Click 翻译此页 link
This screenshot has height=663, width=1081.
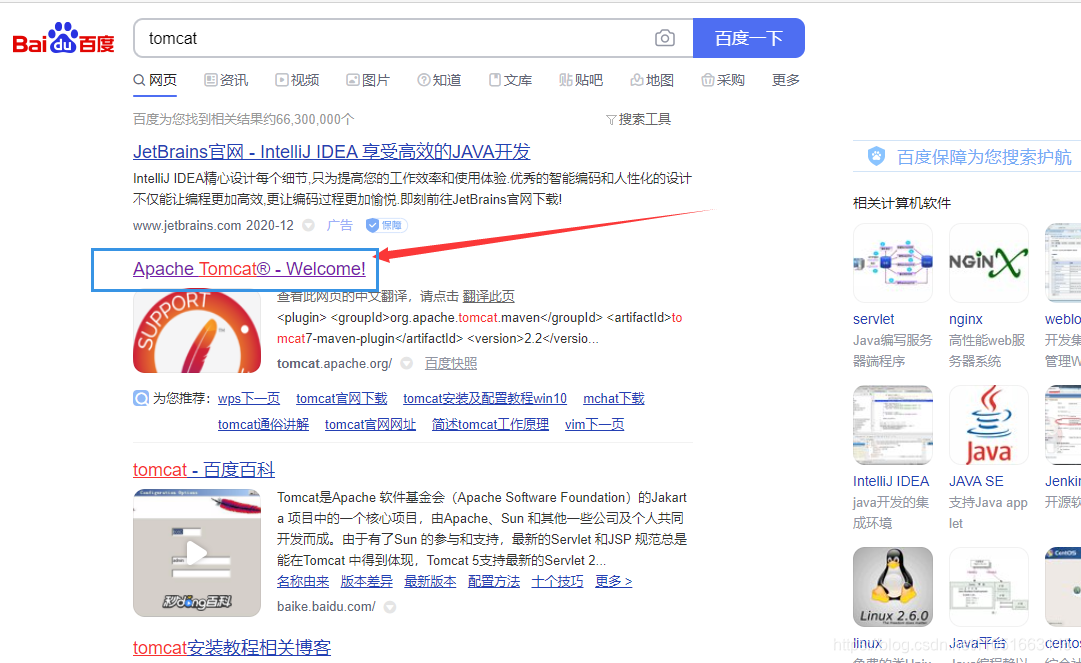coord(489,296)
